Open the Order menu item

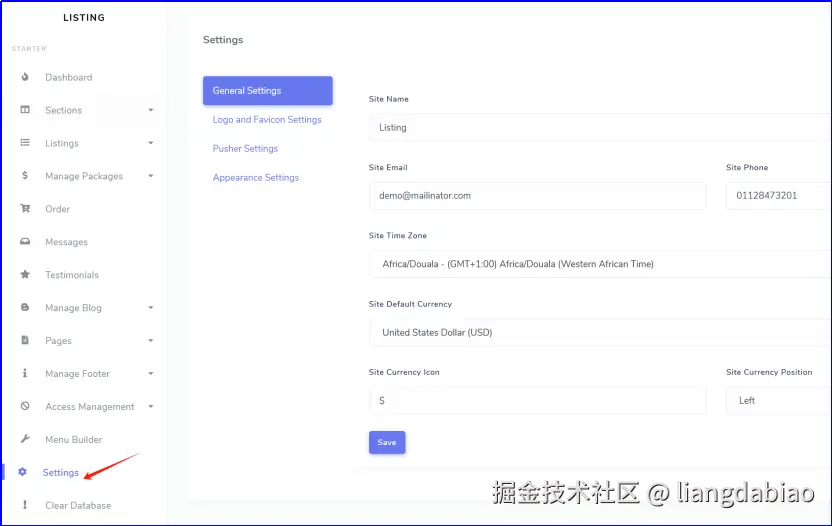57,209
